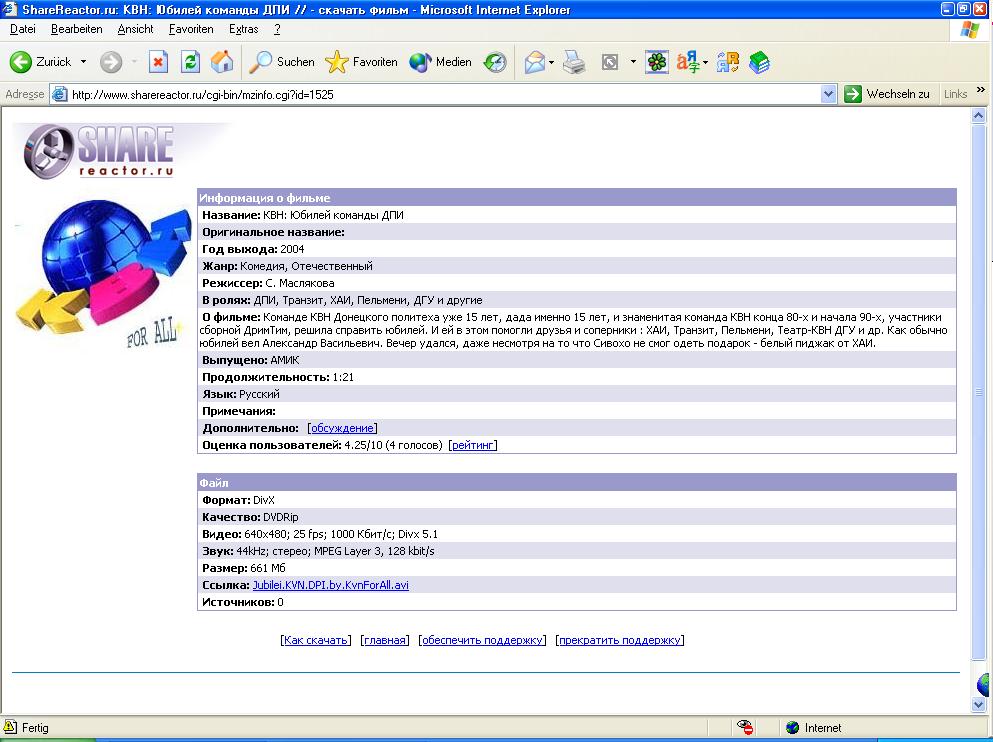Expand the Mail options dropdown arrow

[x=552, y=62]
